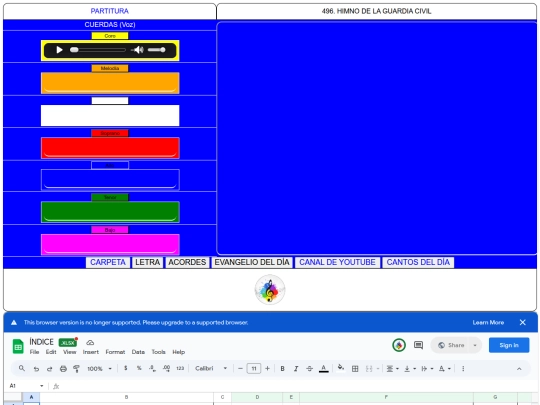Open toolbar More options three dots
This screenshot has height=405, width=540.
click(x=463, y=368)
